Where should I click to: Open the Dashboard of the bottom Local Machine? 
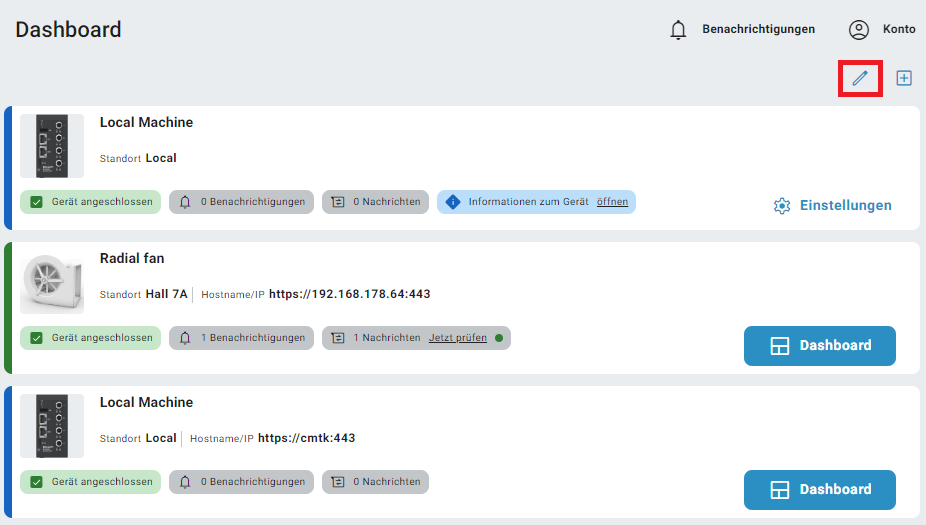819,490
